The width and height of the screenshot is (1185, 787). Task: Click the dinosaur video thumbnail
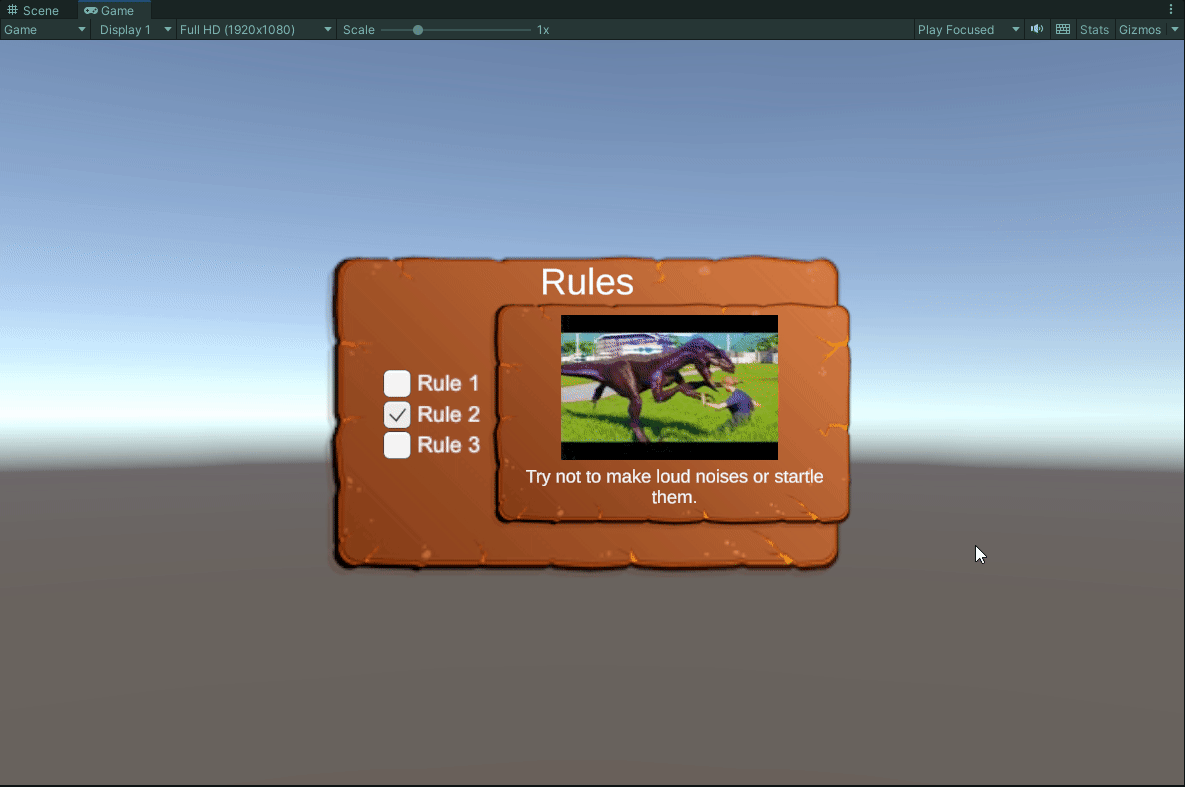(669, 386)
